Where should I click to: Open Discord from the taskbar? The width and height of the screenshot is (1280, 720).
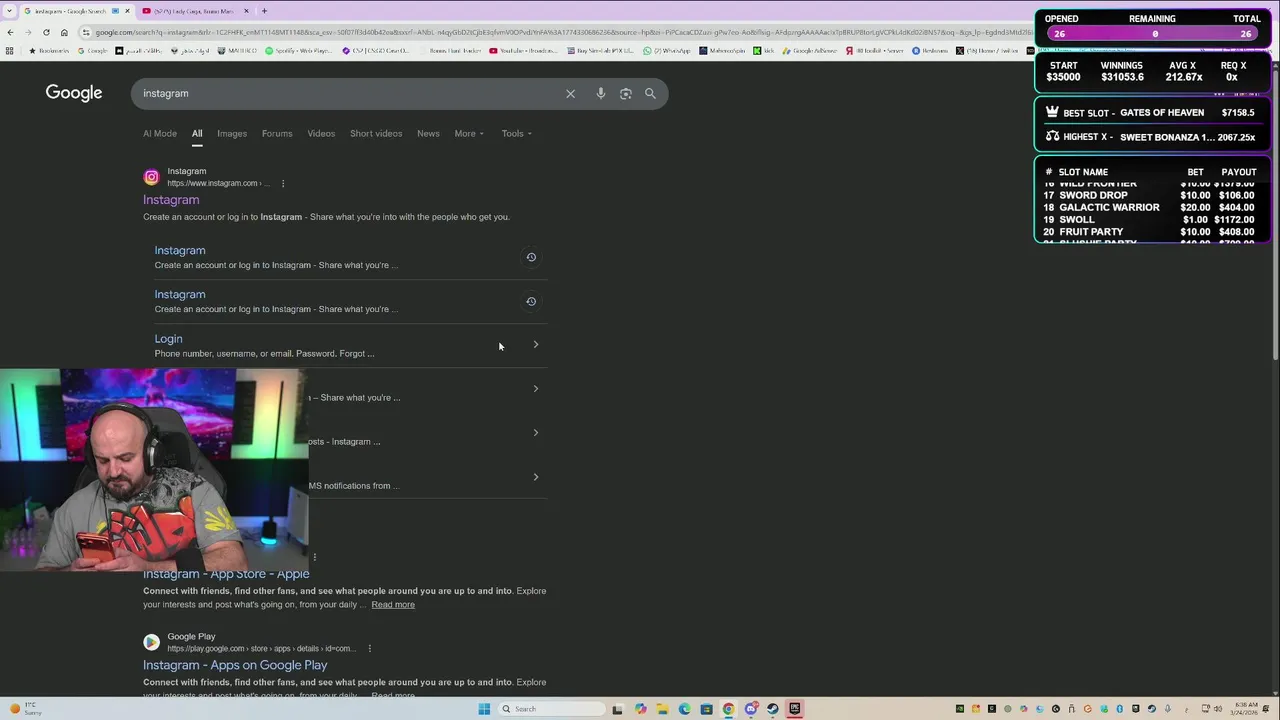750,709
